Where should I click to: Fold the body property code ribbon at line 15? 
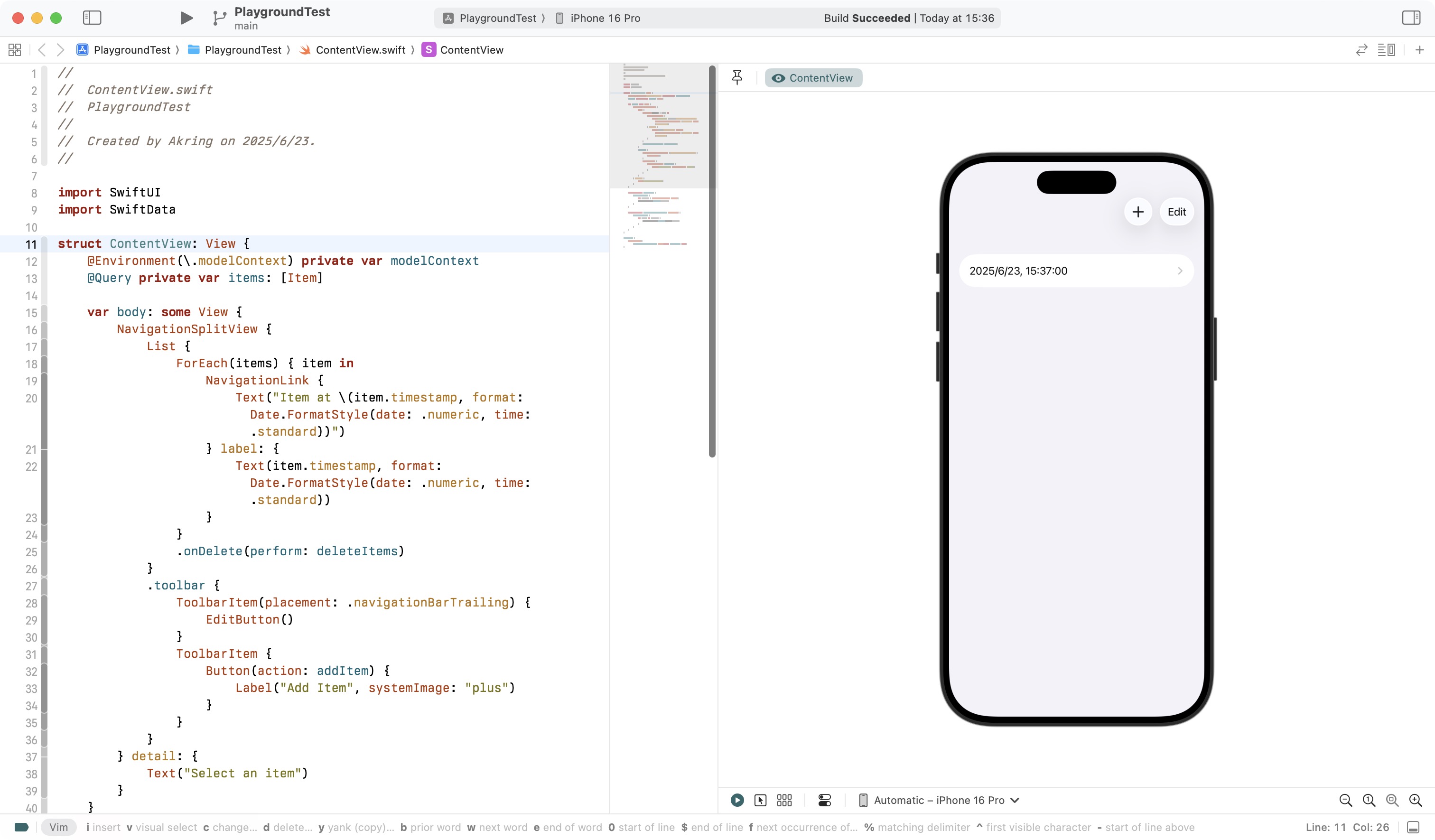44,313
